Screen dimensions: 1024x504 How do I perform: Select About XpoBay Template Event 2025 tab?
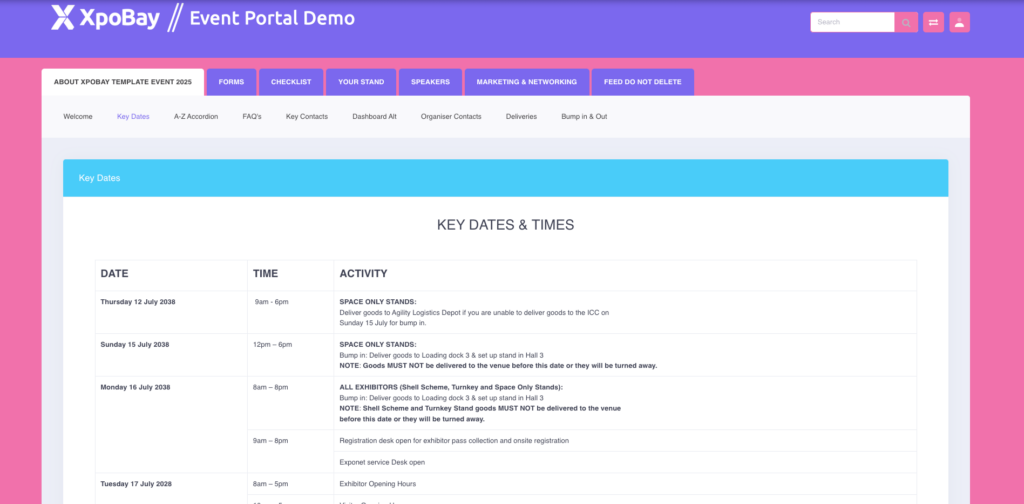click(x=122, y=82)
